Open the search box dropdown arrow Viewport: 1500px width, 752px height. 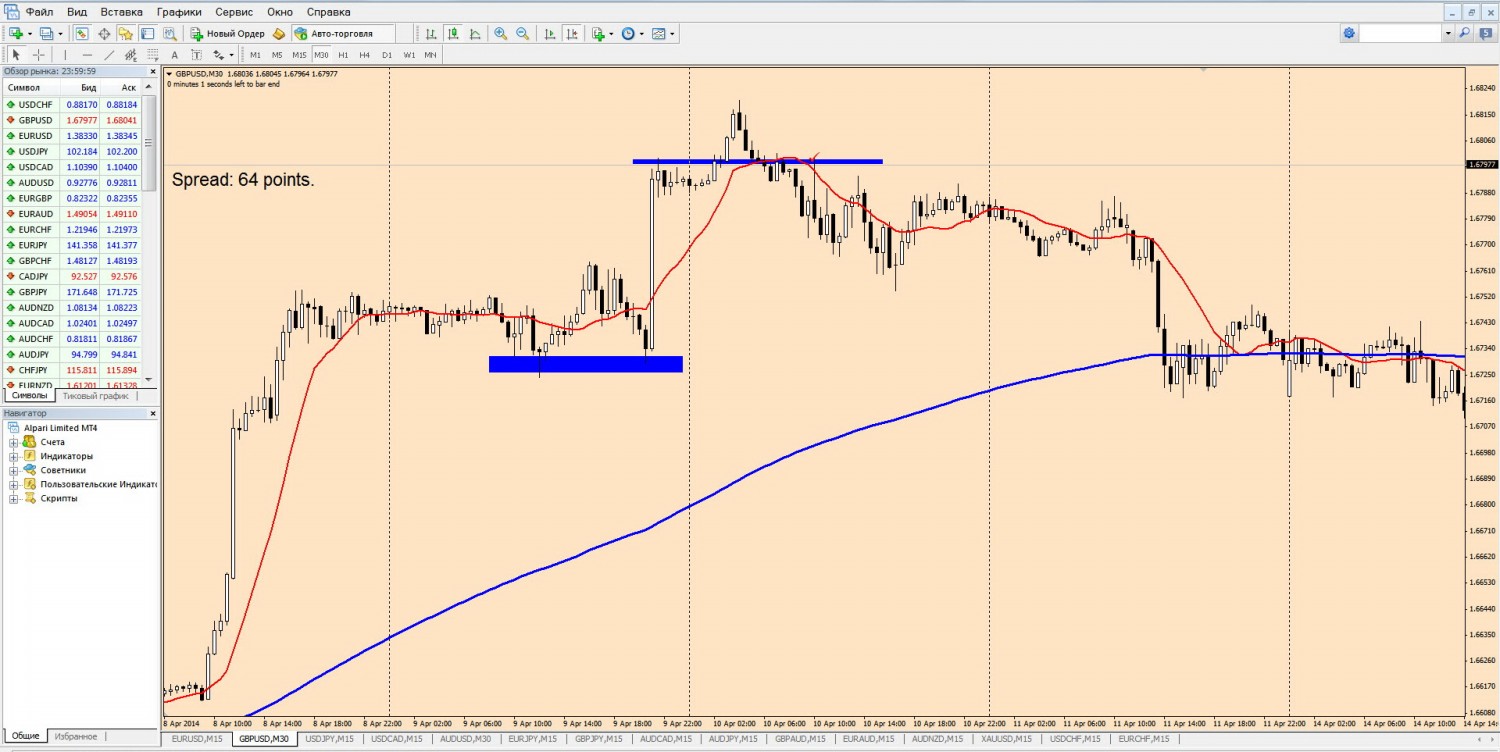1447,33
